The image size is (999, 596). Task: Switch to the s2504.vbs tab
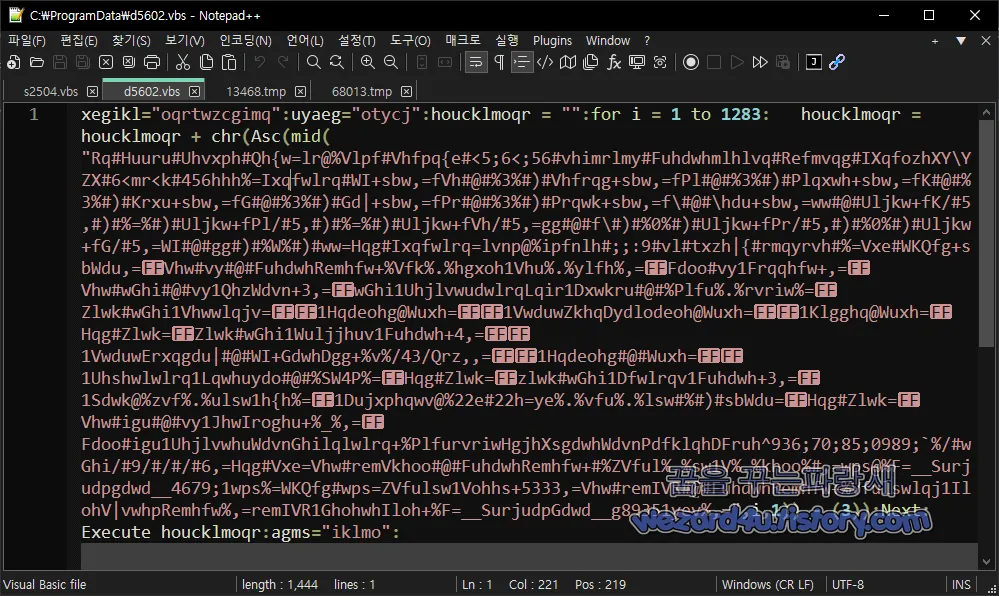click(50, 91)
